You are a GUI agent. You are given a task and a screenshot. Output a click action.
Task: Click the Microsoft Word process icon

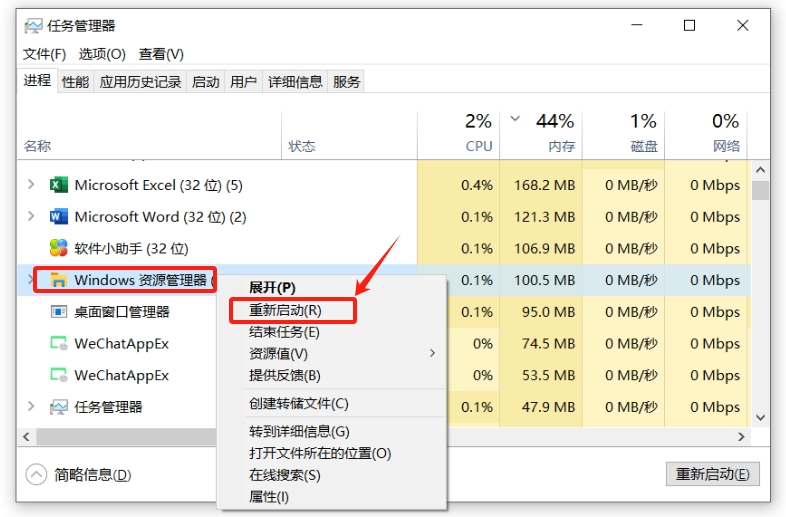coord(58,216)
